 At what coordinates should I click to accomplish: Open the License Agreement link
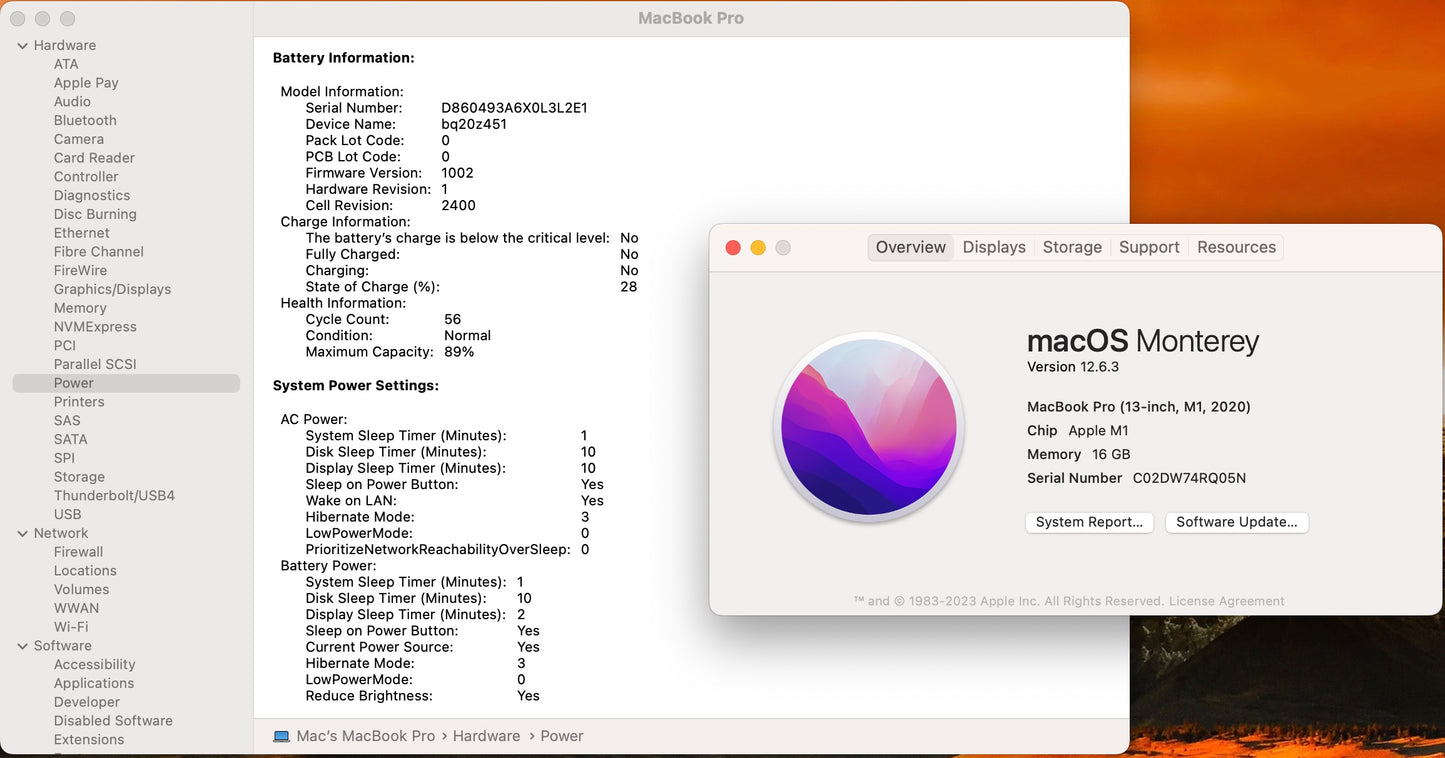pyautogui.click(x=1226, y=601)
